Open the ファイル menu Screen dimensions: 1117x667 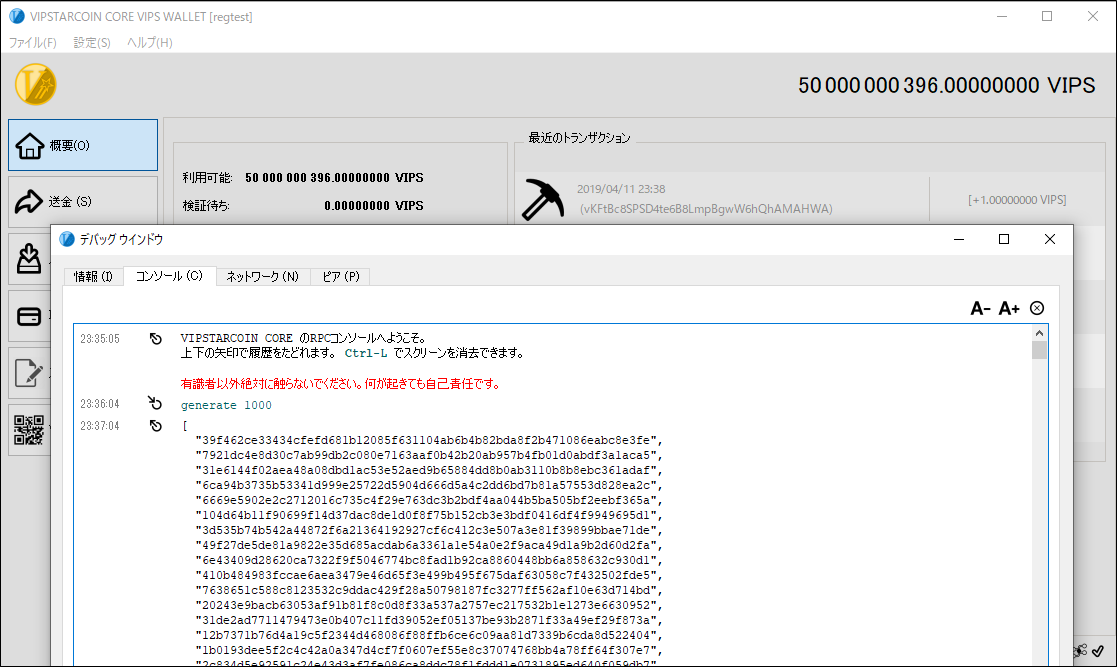[x=33, y=43]
